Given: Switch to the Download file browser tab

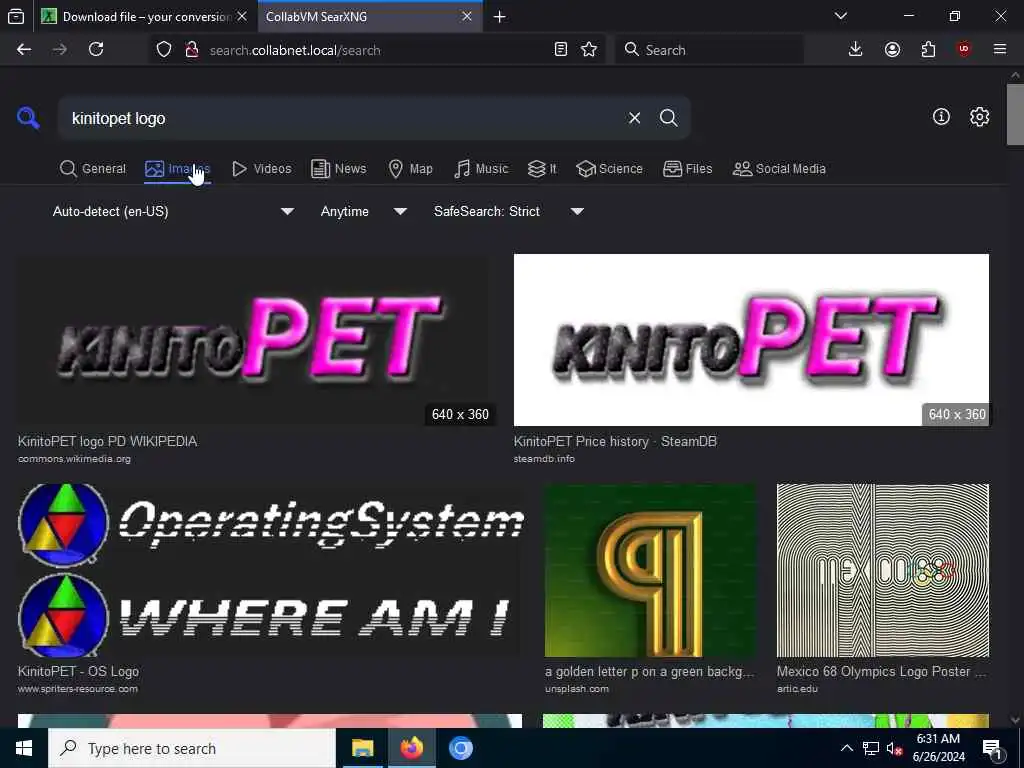Looking at the screenshot, I should [x=145, y=17].
